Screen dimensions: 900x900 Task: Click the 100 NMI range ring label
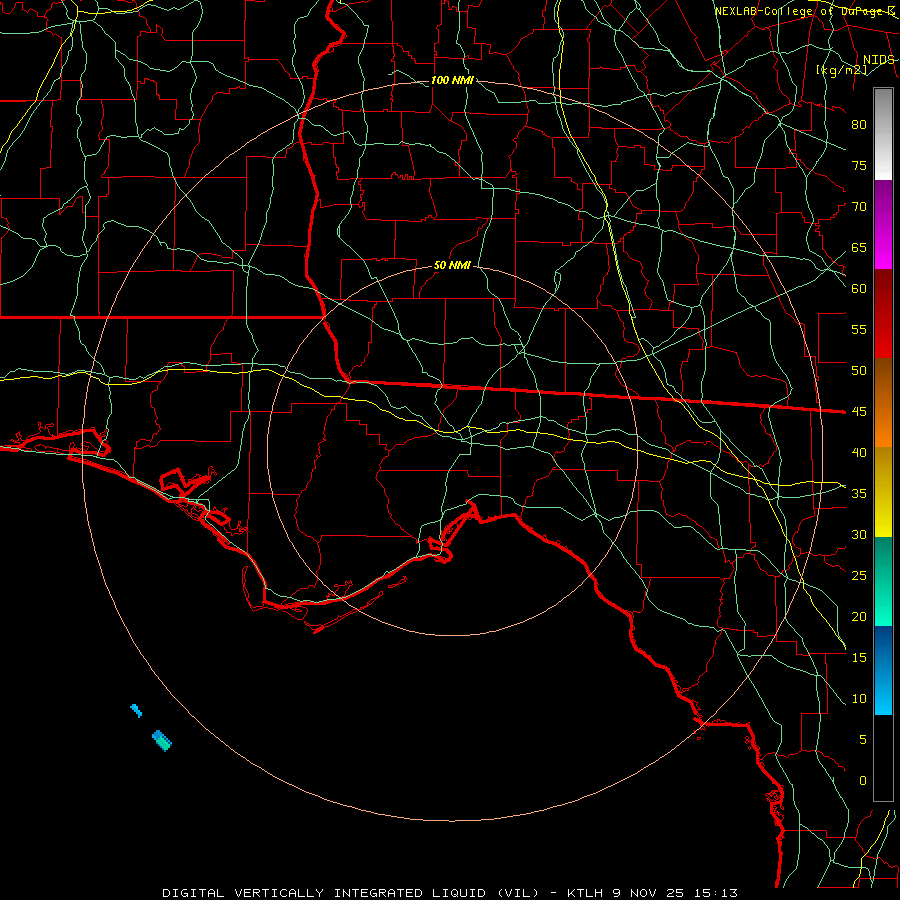[x=452, y=80]
